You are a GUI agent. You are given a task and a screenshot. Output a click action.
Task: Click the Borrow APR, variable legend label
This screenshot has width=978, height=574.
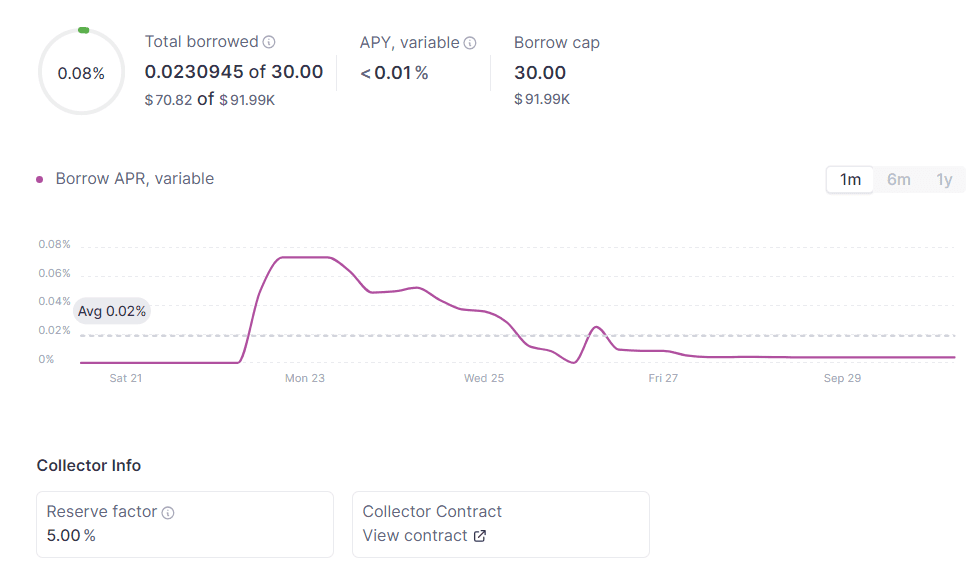click(134, 179)
